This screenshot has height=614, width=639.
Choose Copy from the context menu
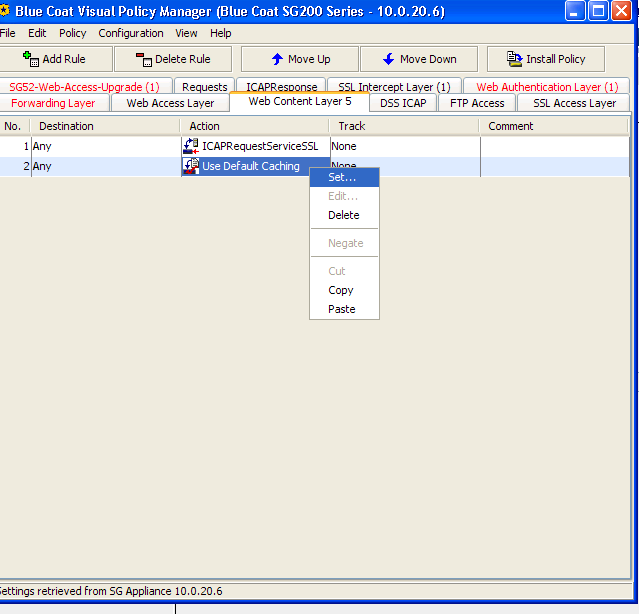tap(344, 290)
